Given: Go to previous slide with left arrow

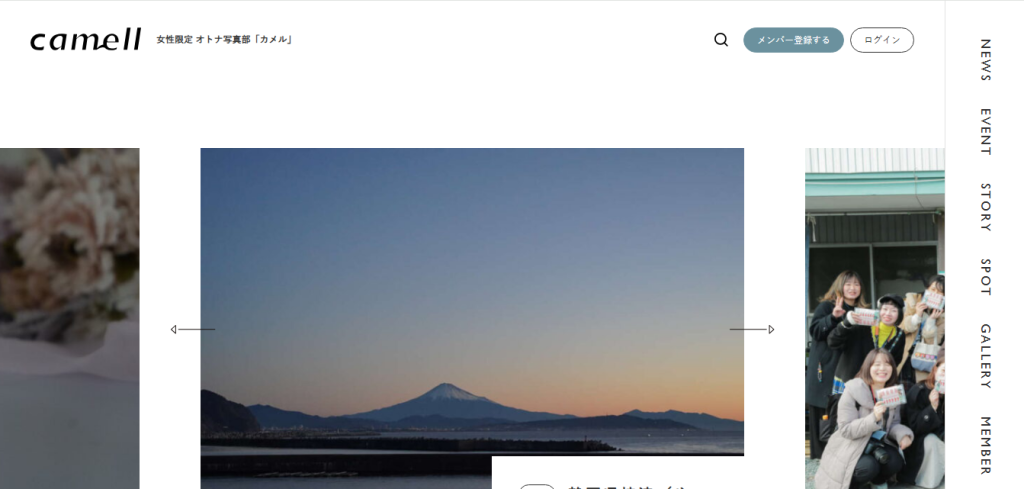Looking at the screenshot, I should pyautogui.click(x=193, y=329).
